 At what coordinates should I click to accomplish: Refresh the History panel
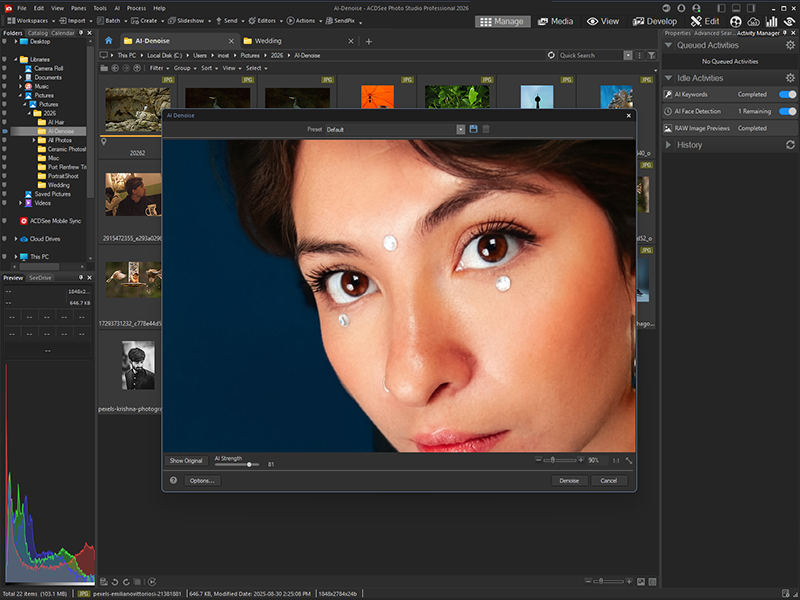pos(790,144)
